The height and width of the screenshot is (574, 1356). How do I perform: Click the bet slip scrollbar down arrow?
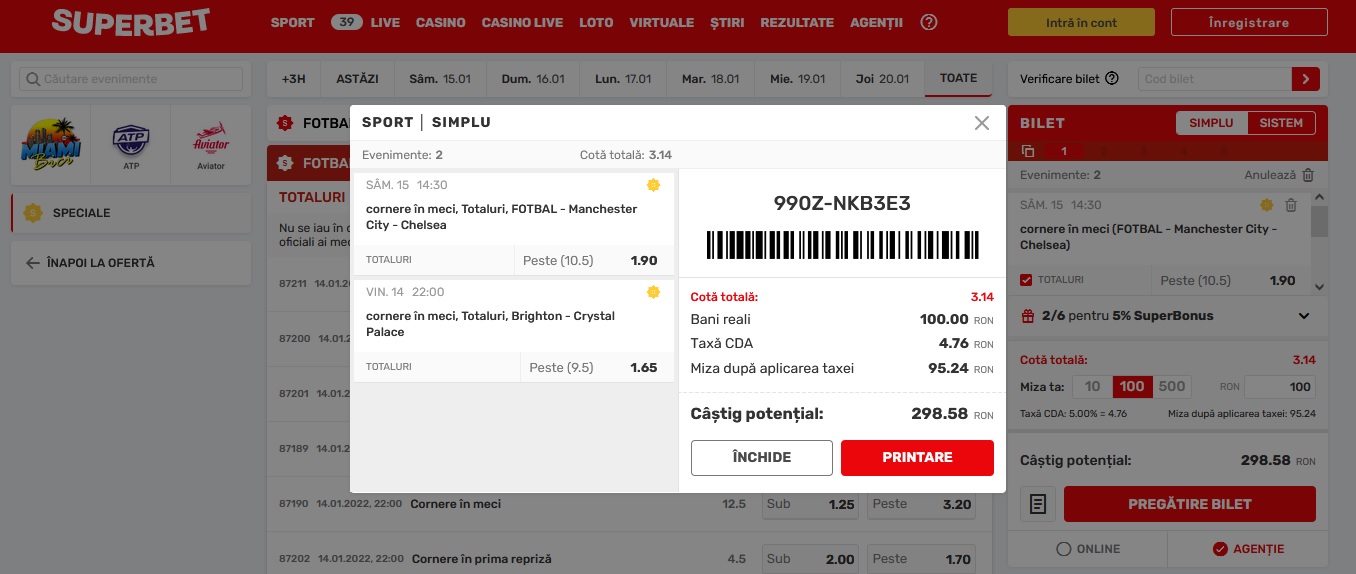[1319, 287]
